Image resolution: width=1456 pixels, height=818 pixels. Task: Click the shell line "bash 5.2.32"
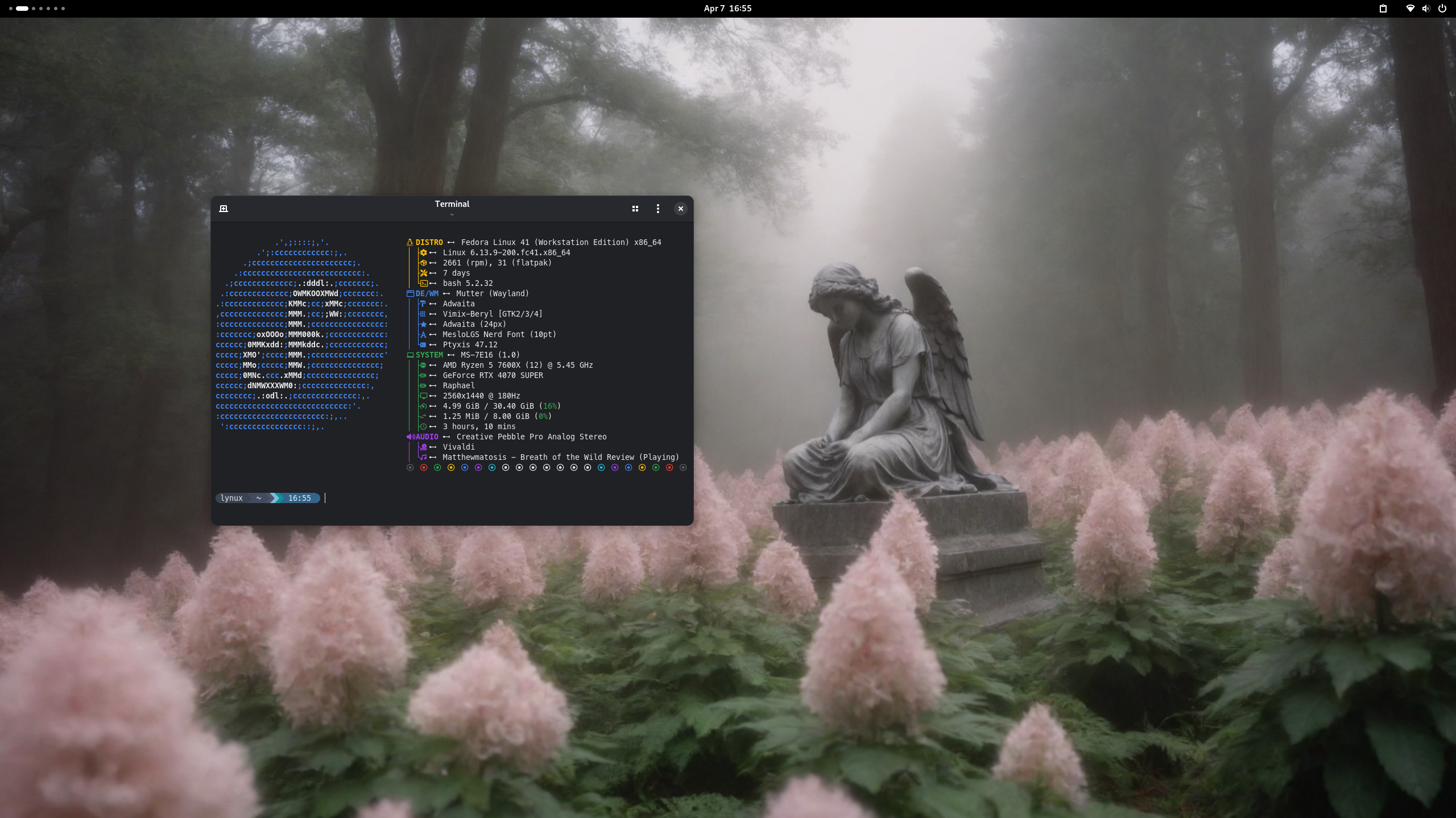(x=468, y=283)
